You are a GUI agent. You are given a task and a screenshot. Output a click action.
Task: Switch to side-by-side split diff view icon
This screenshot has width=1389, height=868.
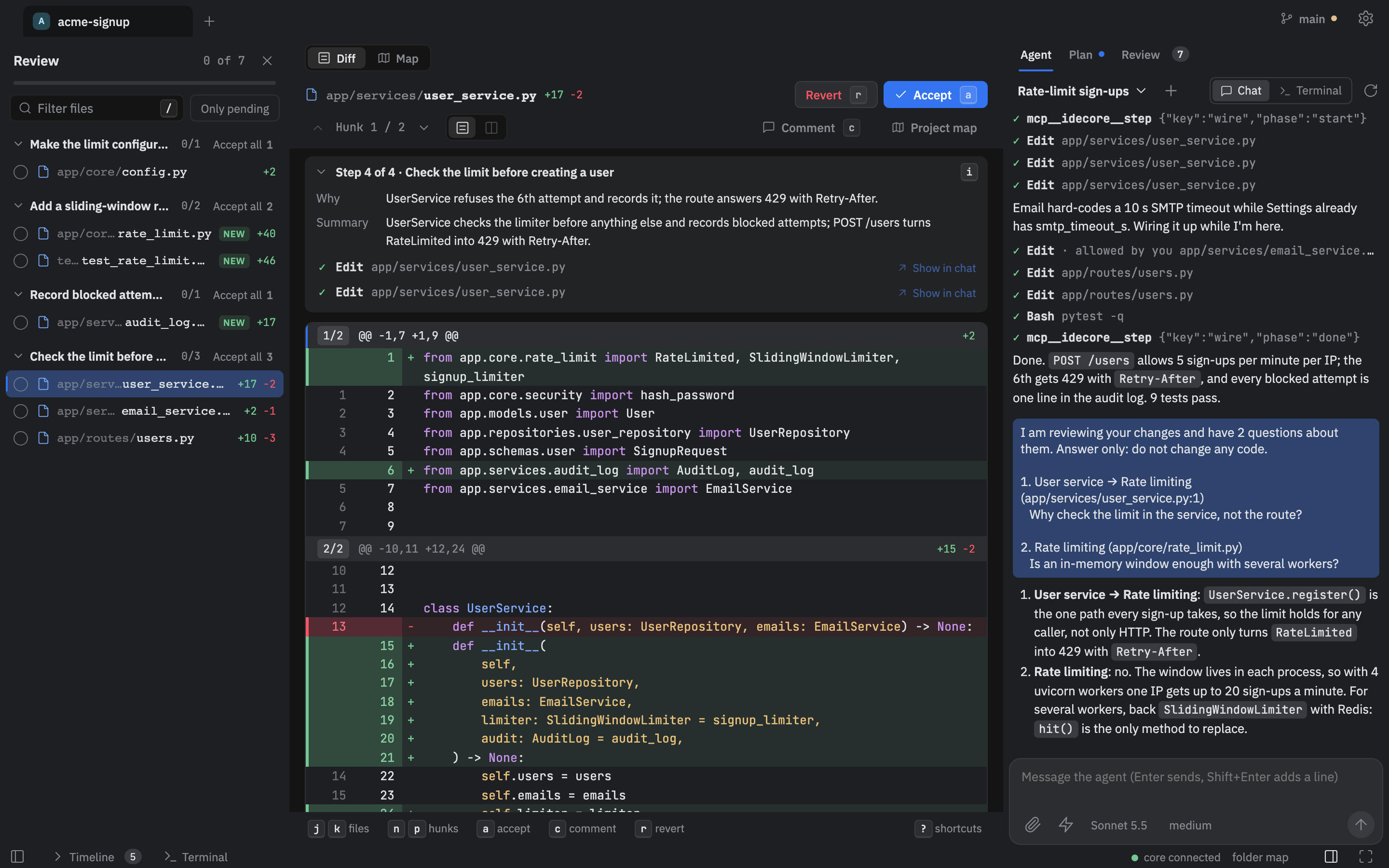tap(491, 127)
